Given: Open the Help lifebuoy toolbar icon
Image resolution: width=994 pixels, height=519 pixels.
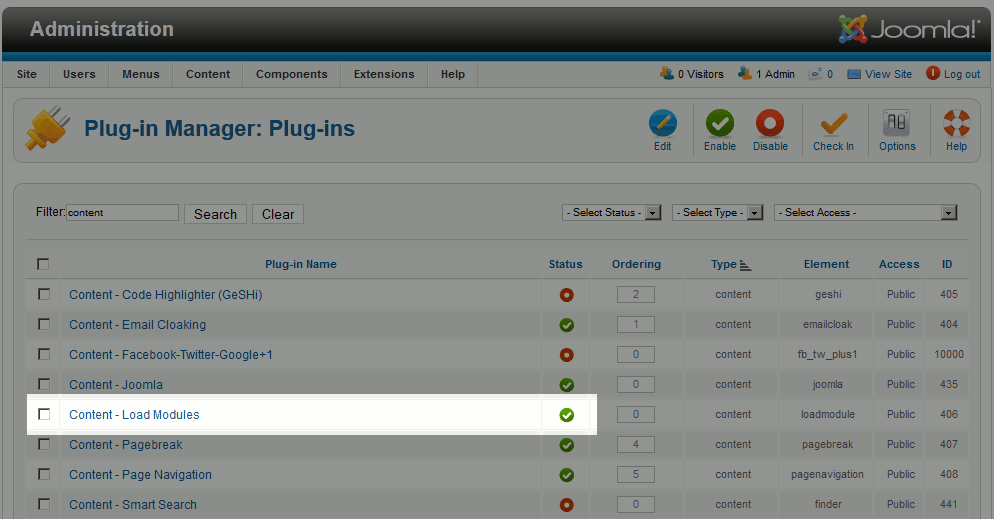Looking at the screenshot, I should tap(957, 123).
